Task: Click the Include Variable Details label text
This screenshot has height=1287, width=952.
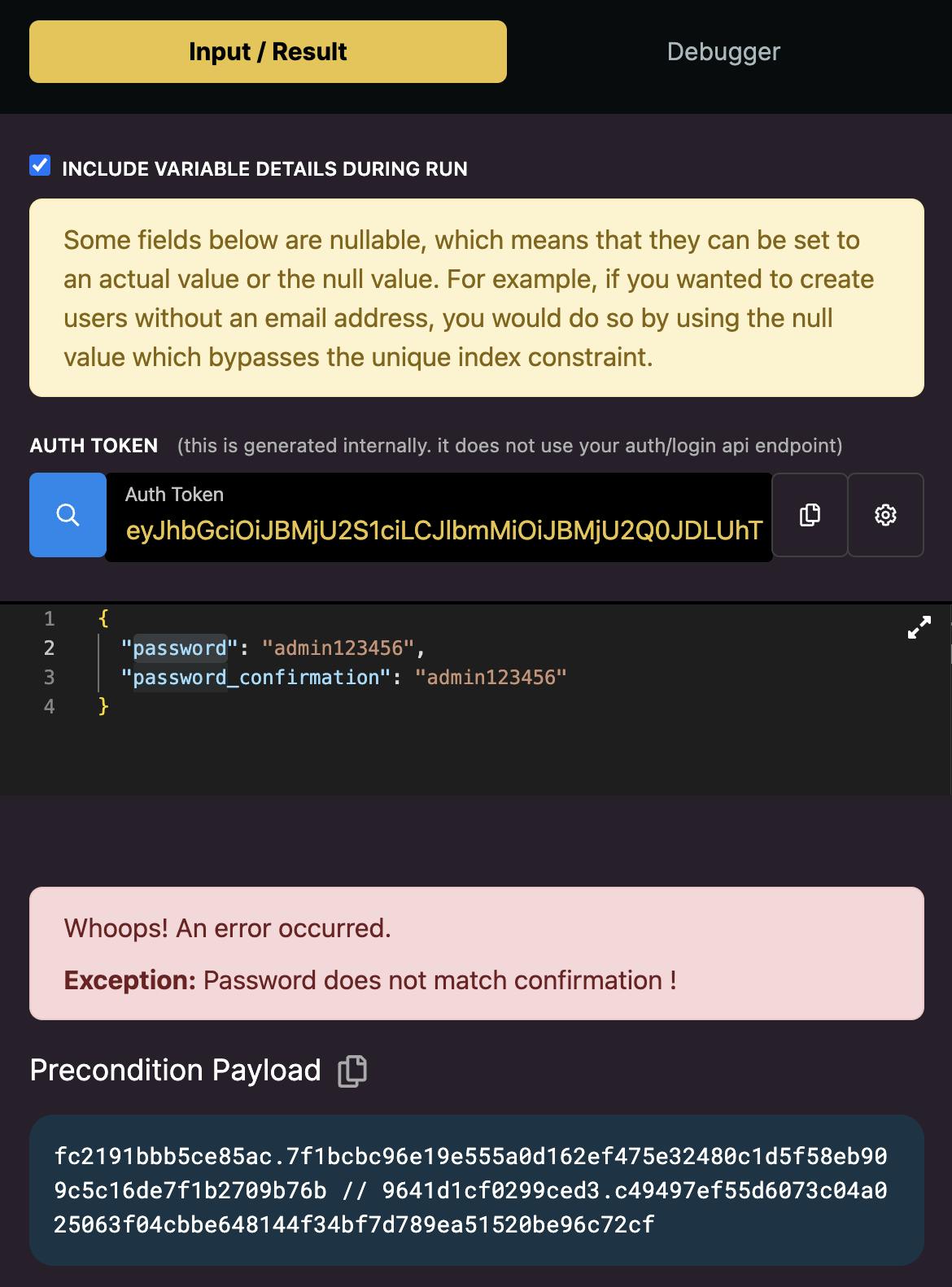Action: click(264, 169)
